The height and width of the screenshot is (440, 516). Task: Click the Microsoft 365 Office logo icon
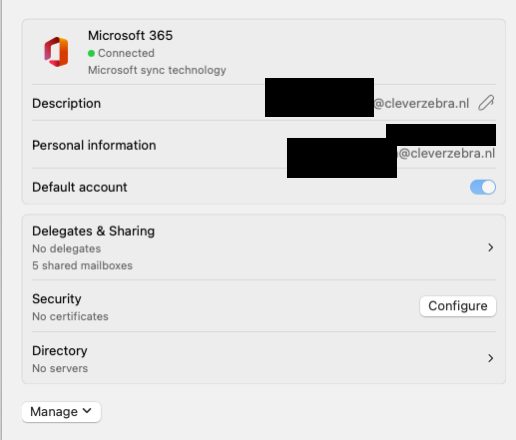pyautogui.click(x=56, y=52)
